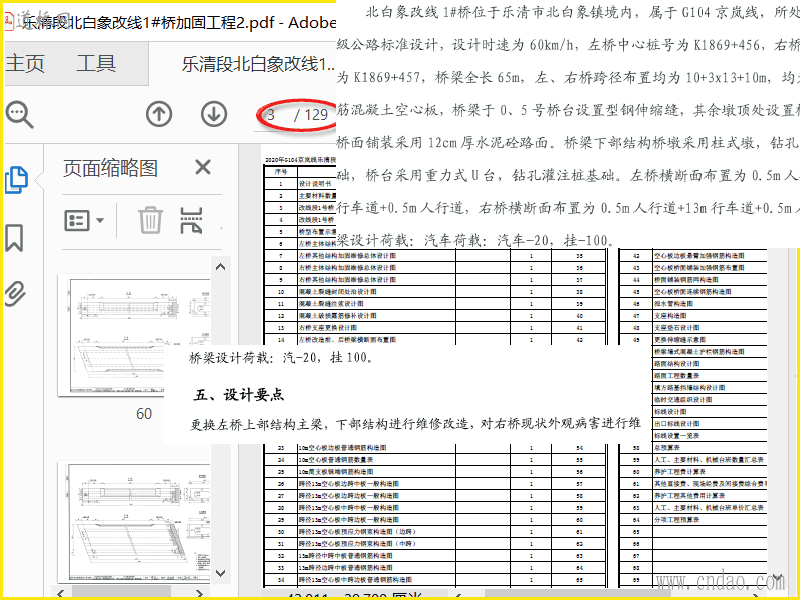Open the attachments paperclip icon
Screen dimensions: 800x600
[15, 293]
